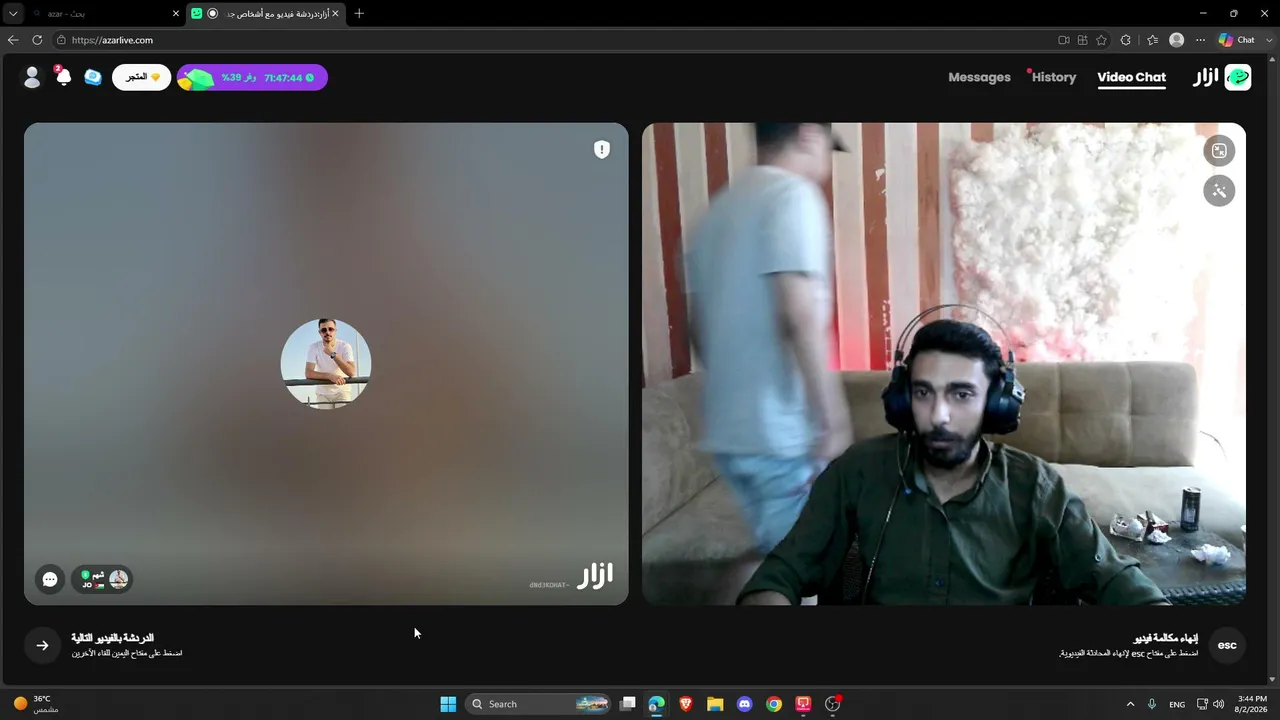Open the Copilot Chat button
The image size is (1280, 720).
point(1237,40)
